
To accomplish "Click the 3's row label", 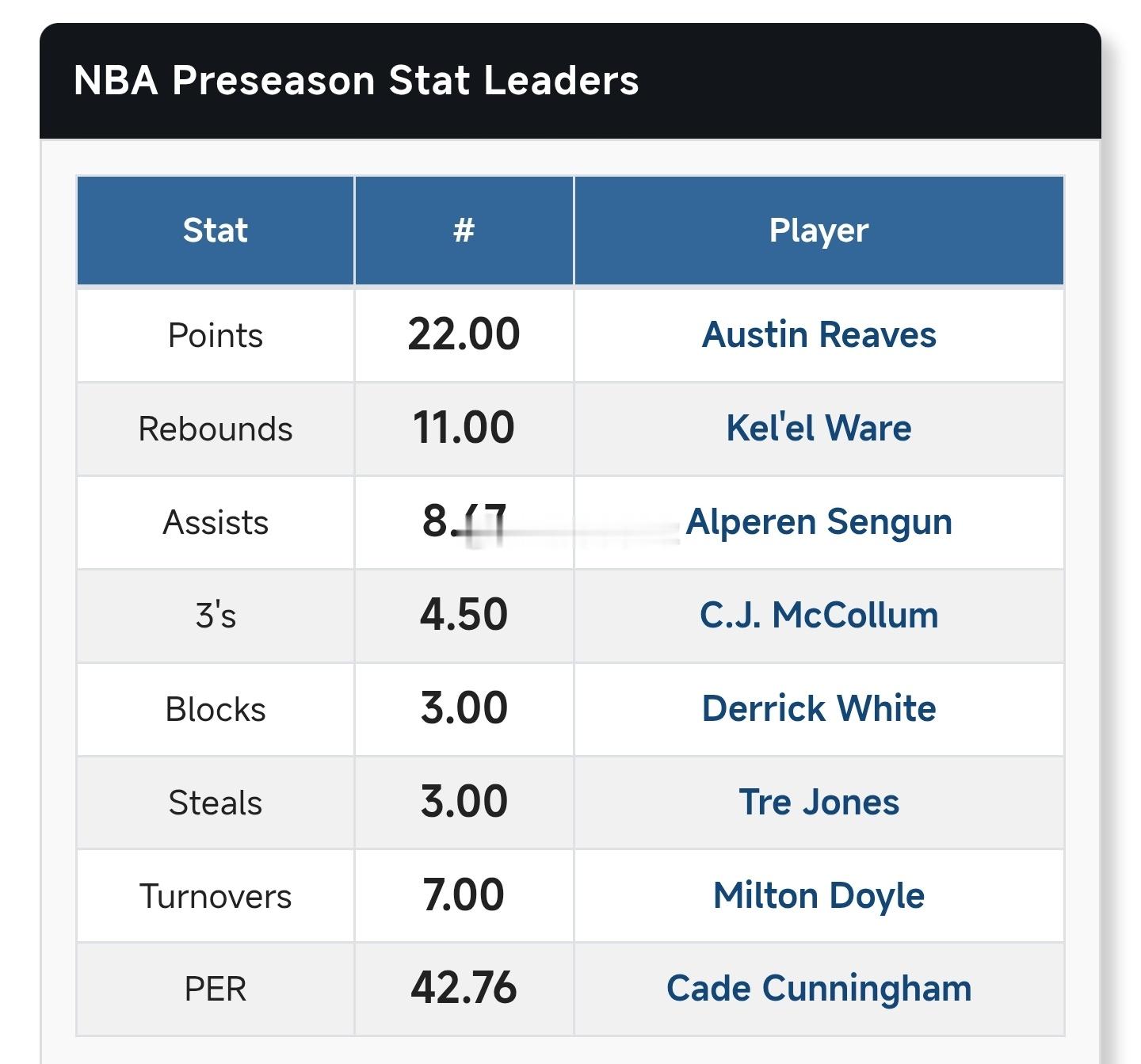I will (x=215, y=616).
